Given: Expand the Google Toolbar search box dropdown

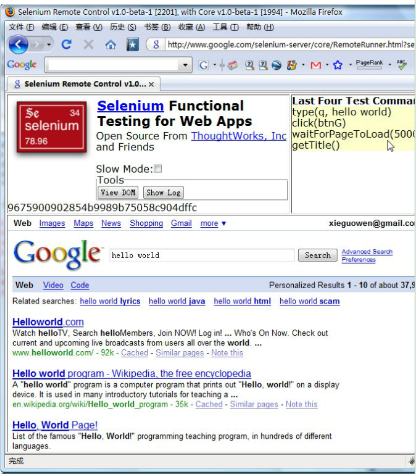Looking at the screenshot, I should (185, 65).
